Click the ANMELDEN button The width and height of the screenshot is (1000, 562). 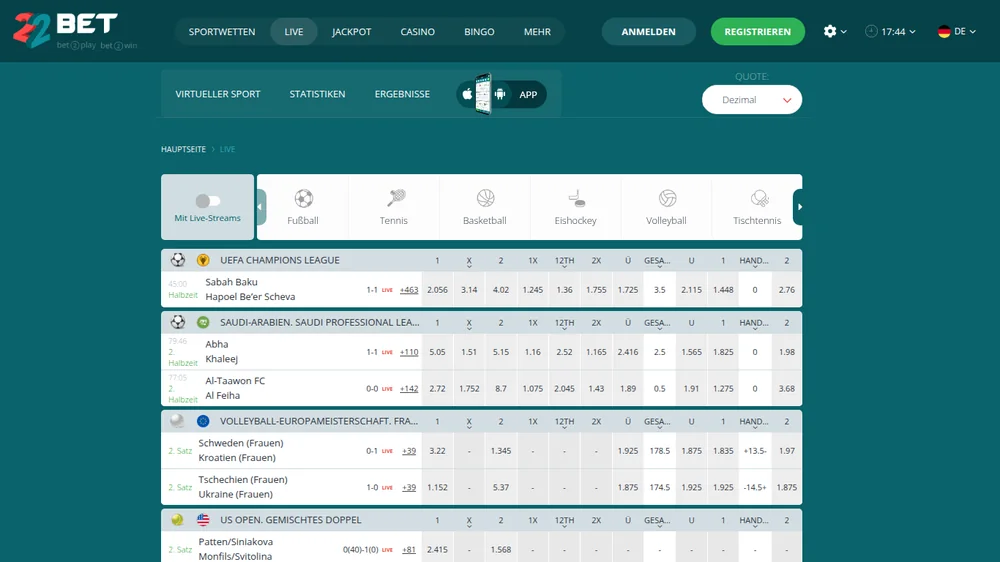(649, 31)
